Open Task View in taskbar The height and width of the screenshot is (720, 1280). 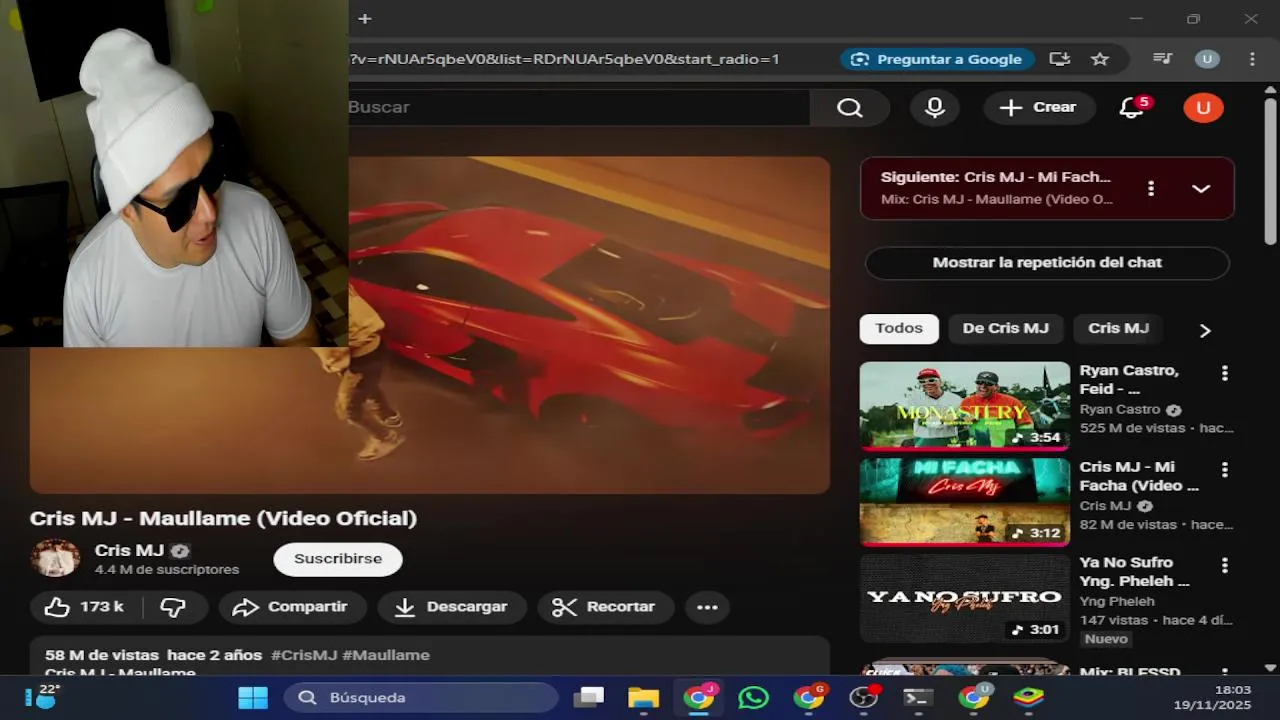coord(590,697)
